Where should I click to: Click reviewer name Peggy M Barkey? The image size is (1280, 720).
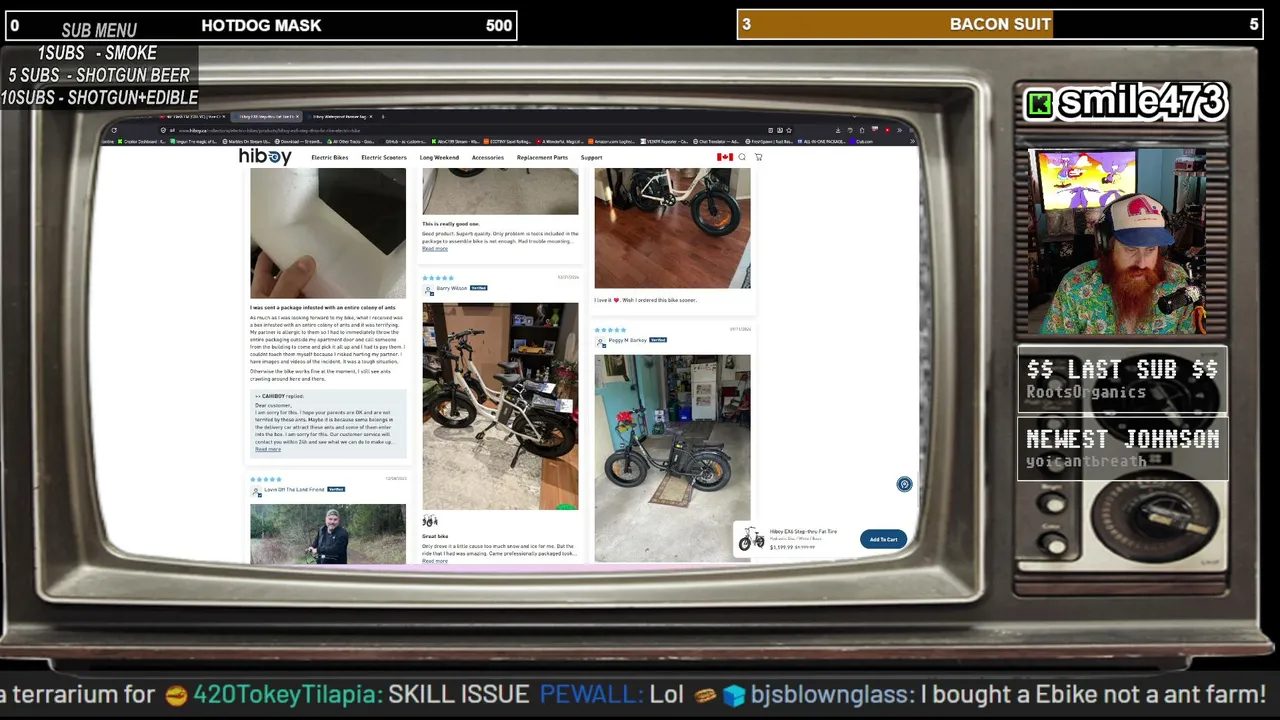point(627,340)
